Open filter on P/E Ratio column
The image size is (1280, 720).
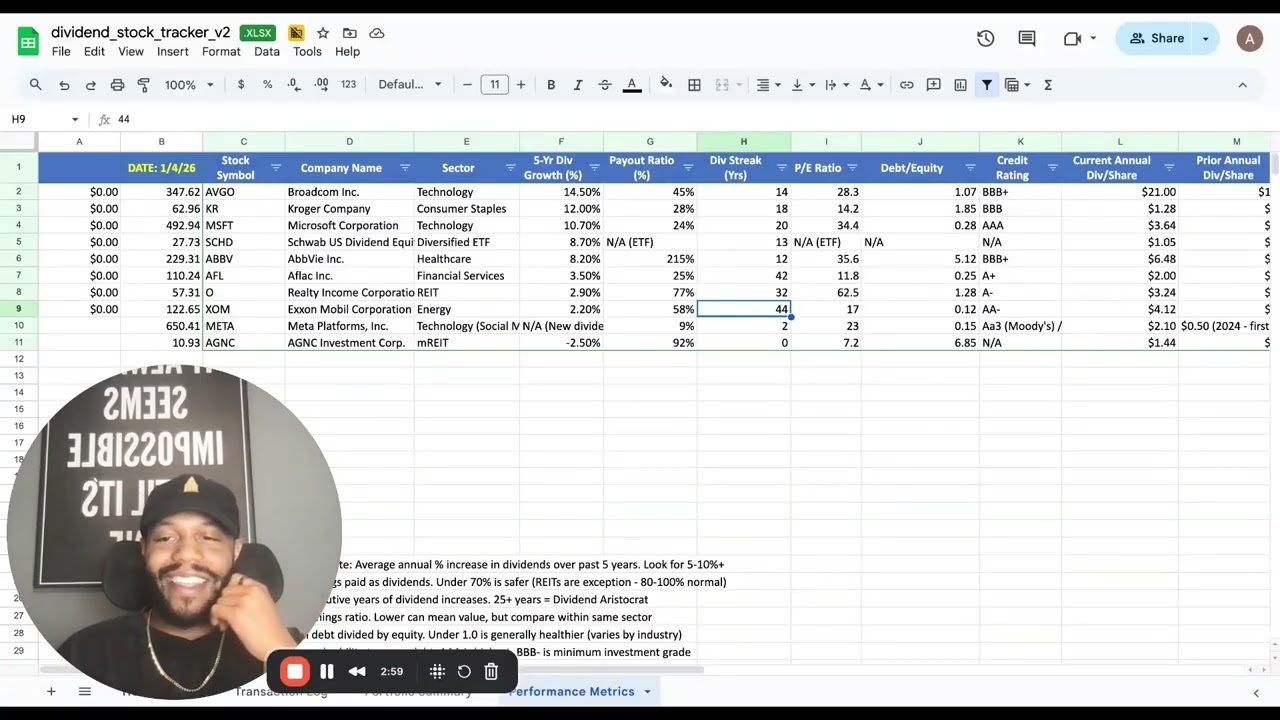pos(852,168)
